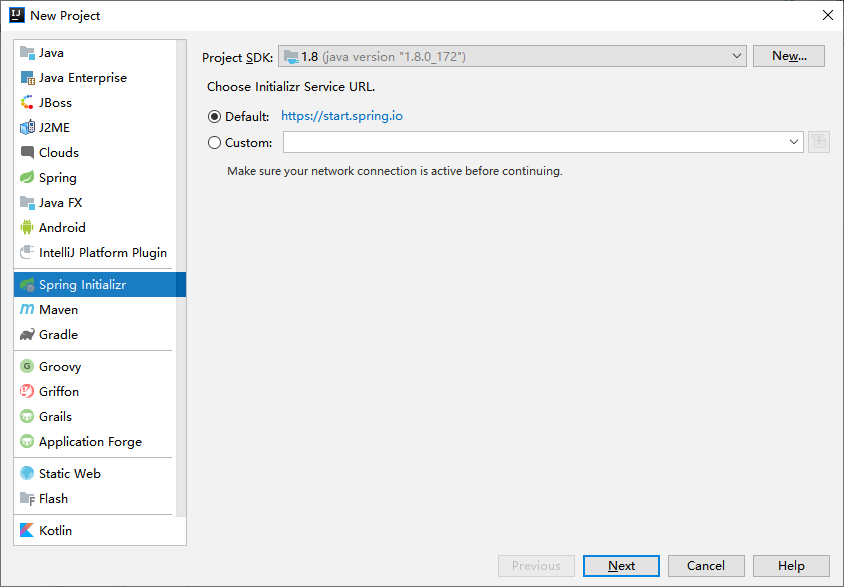Click inside the Custom URL text field

[534, 142]
